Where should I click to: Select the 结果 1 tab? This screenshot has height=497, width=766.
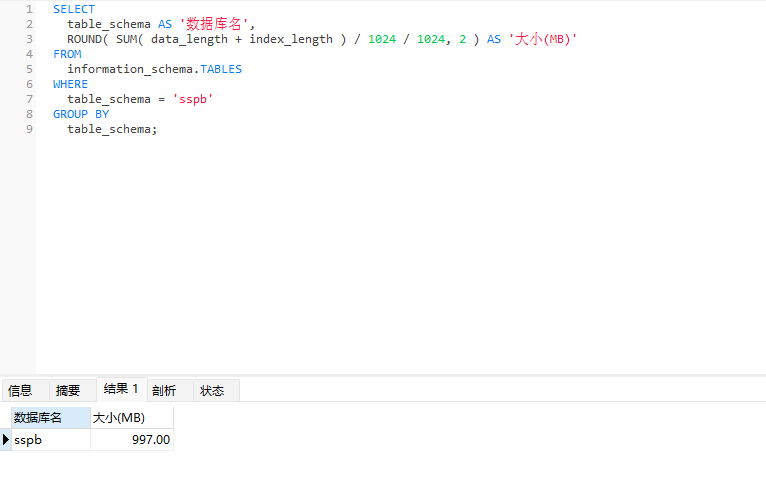[x=122, y=389]
